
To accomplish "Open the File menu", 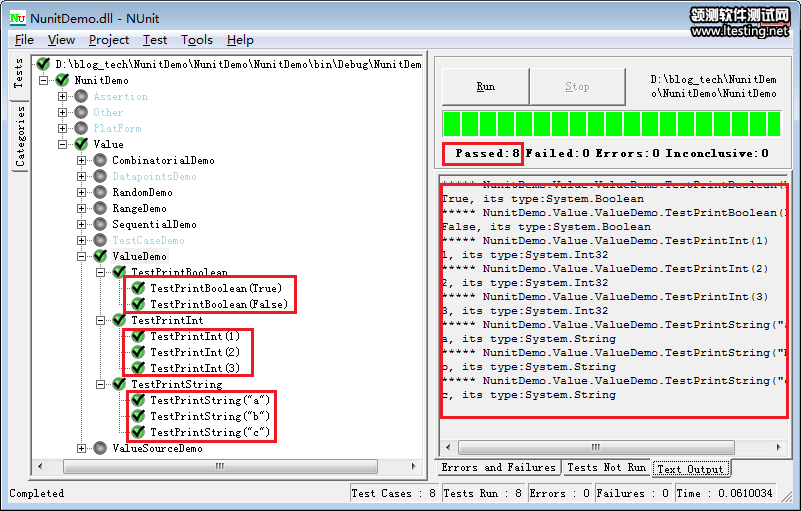I will (x=24, y=40).
